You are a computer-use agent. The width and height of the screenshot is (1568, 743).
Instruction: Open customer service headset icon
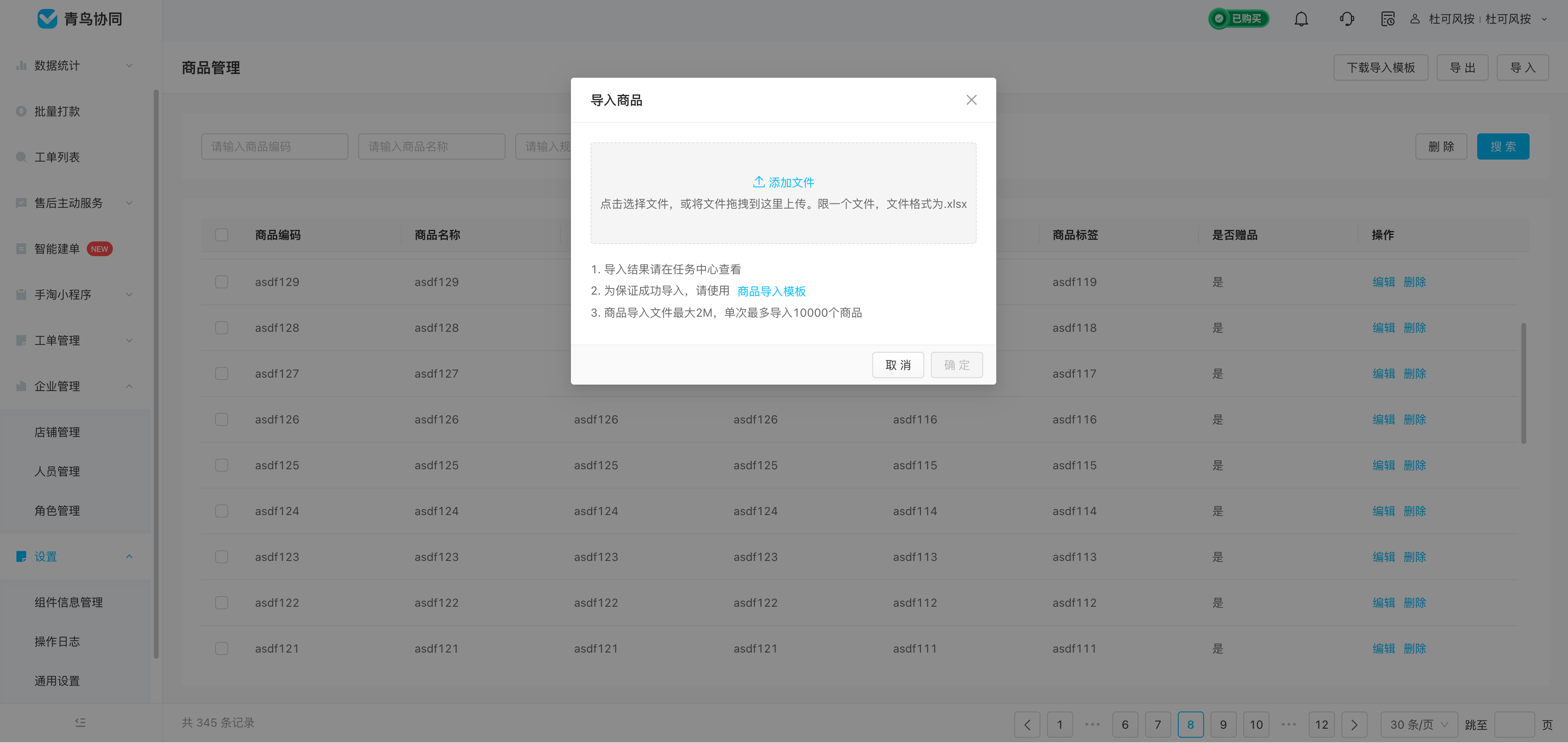[x=1346, y=19]
